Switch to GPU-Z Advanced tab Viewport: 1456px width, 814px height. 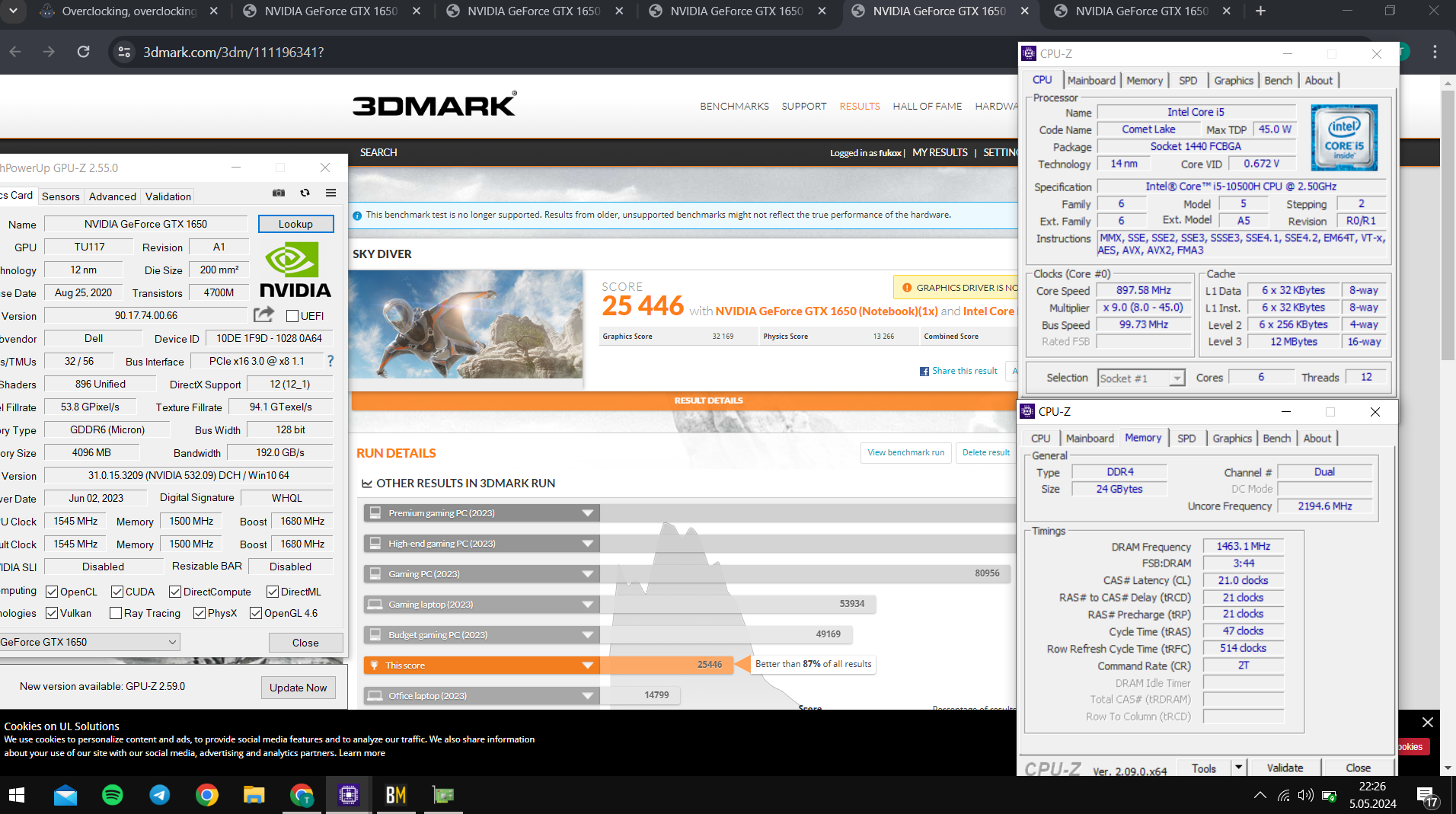113,196
